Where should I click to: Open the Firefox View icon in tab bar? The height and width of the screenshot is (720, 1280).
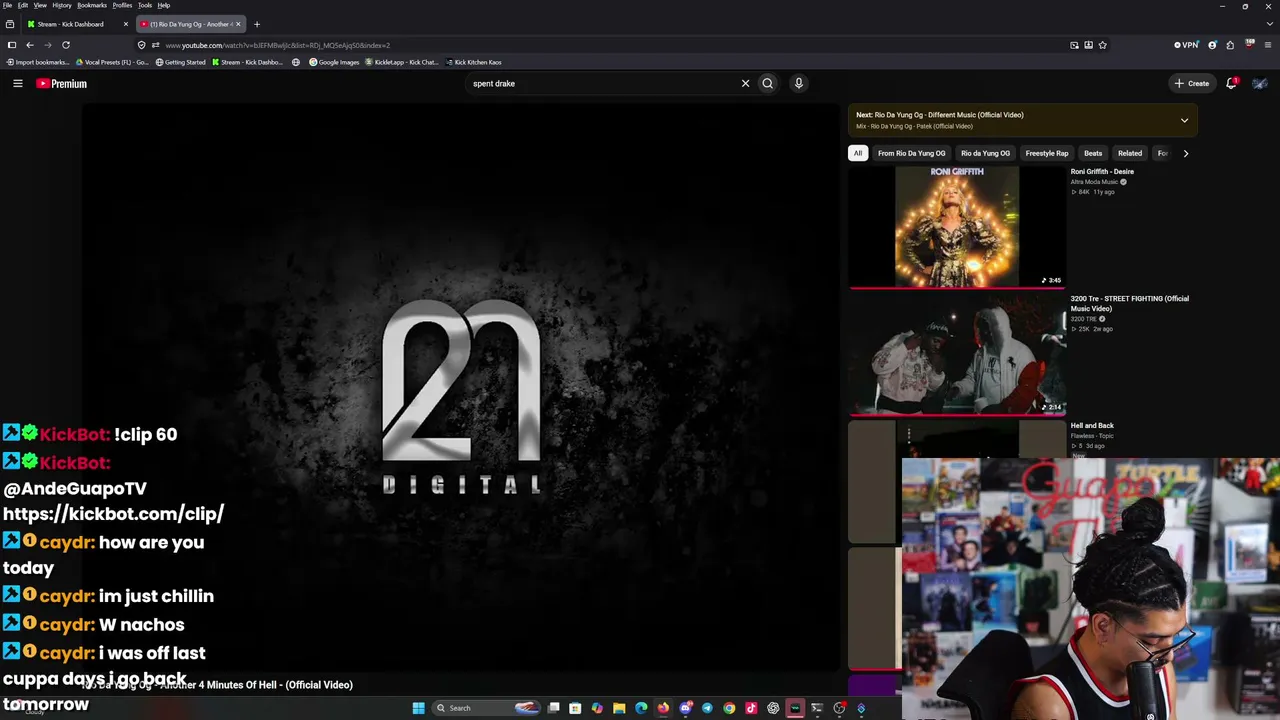[10, 24]
